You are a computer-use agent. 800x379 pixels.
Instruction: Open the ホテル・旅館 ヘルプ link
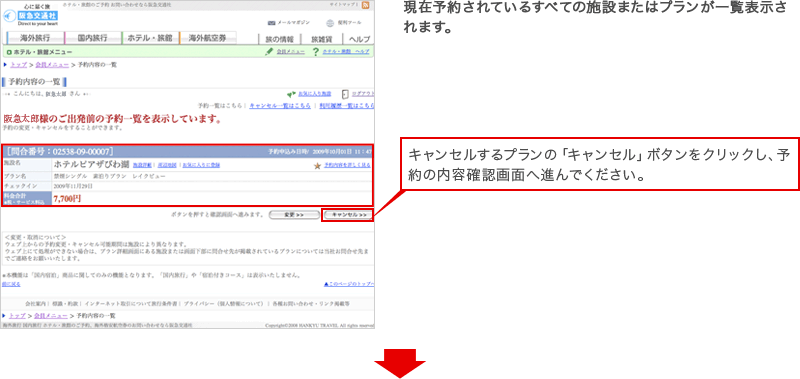[346, 52]
